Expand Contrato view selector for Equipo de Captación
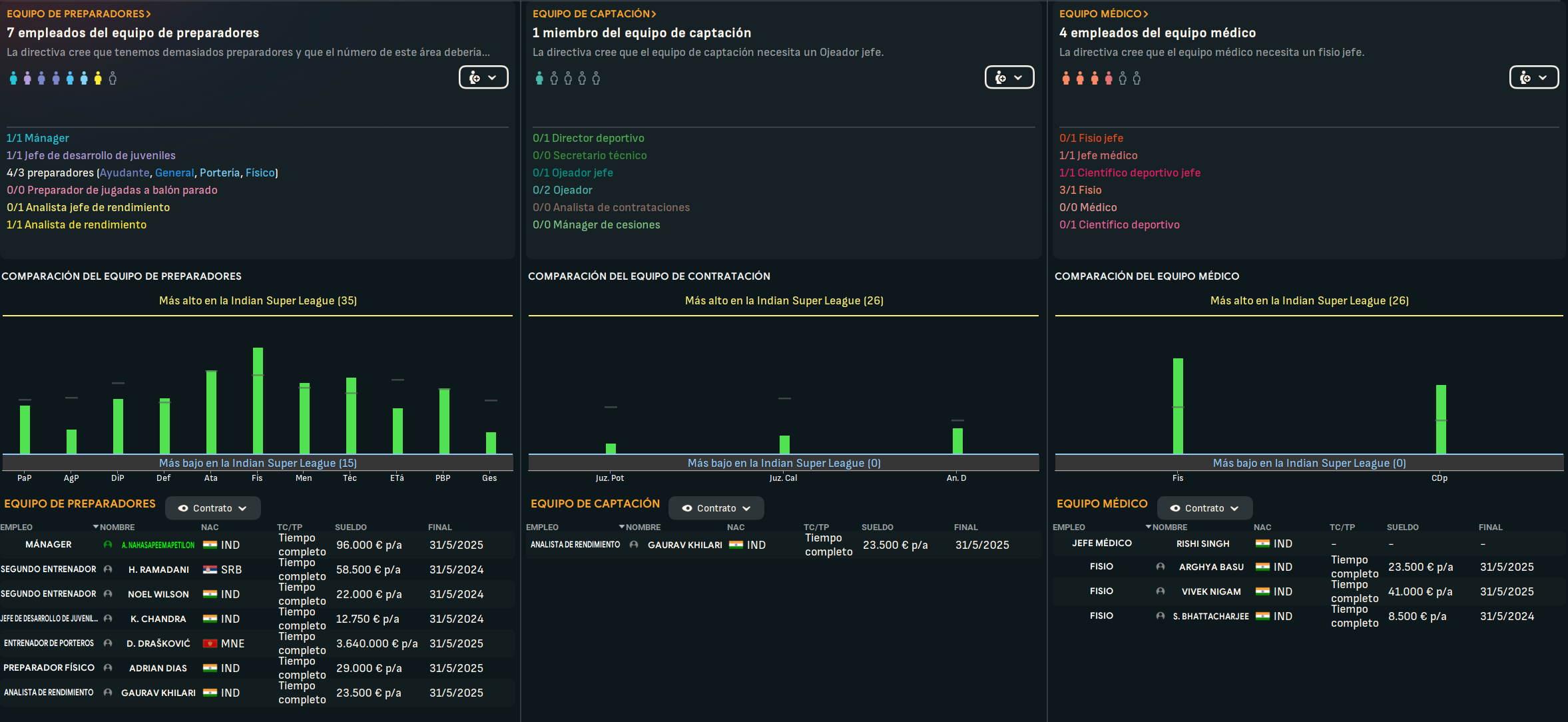 click(716, 508)
